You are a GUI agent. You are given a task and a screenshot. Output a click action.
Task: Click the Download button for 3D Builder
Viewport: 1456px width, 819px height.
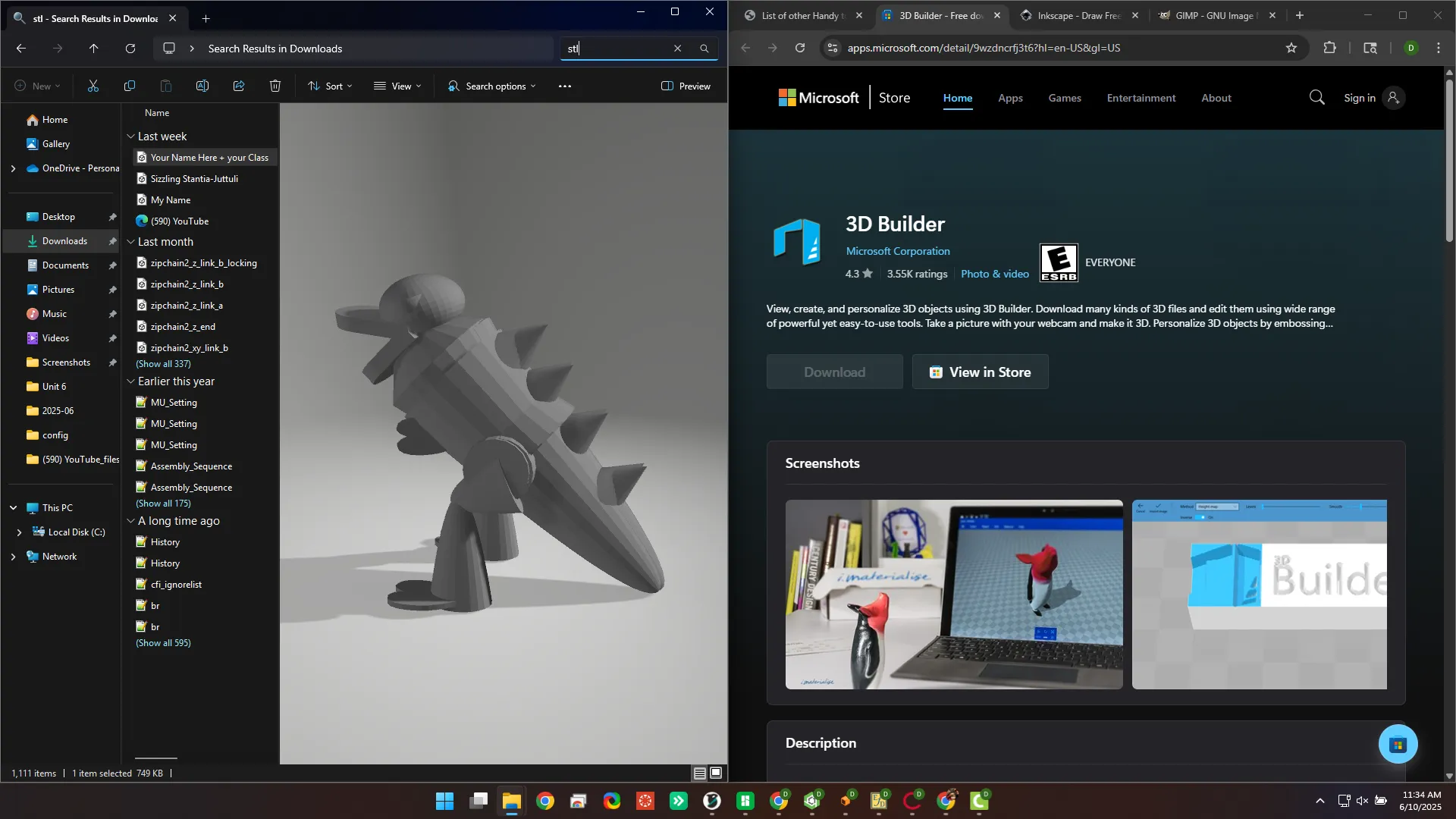point(835,372)
